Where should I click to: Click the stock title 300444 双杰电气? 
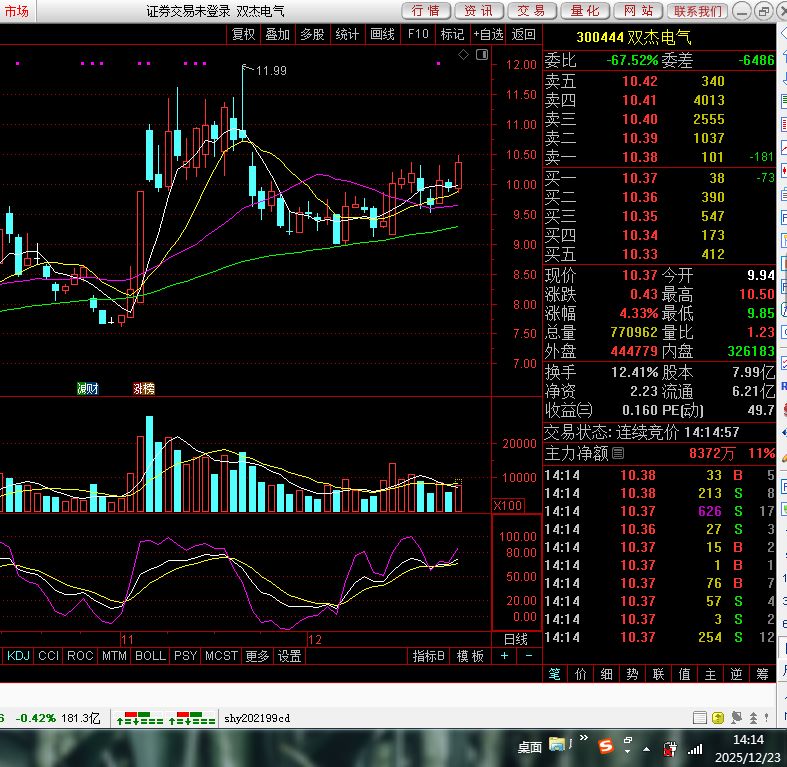tap(633, 37)
